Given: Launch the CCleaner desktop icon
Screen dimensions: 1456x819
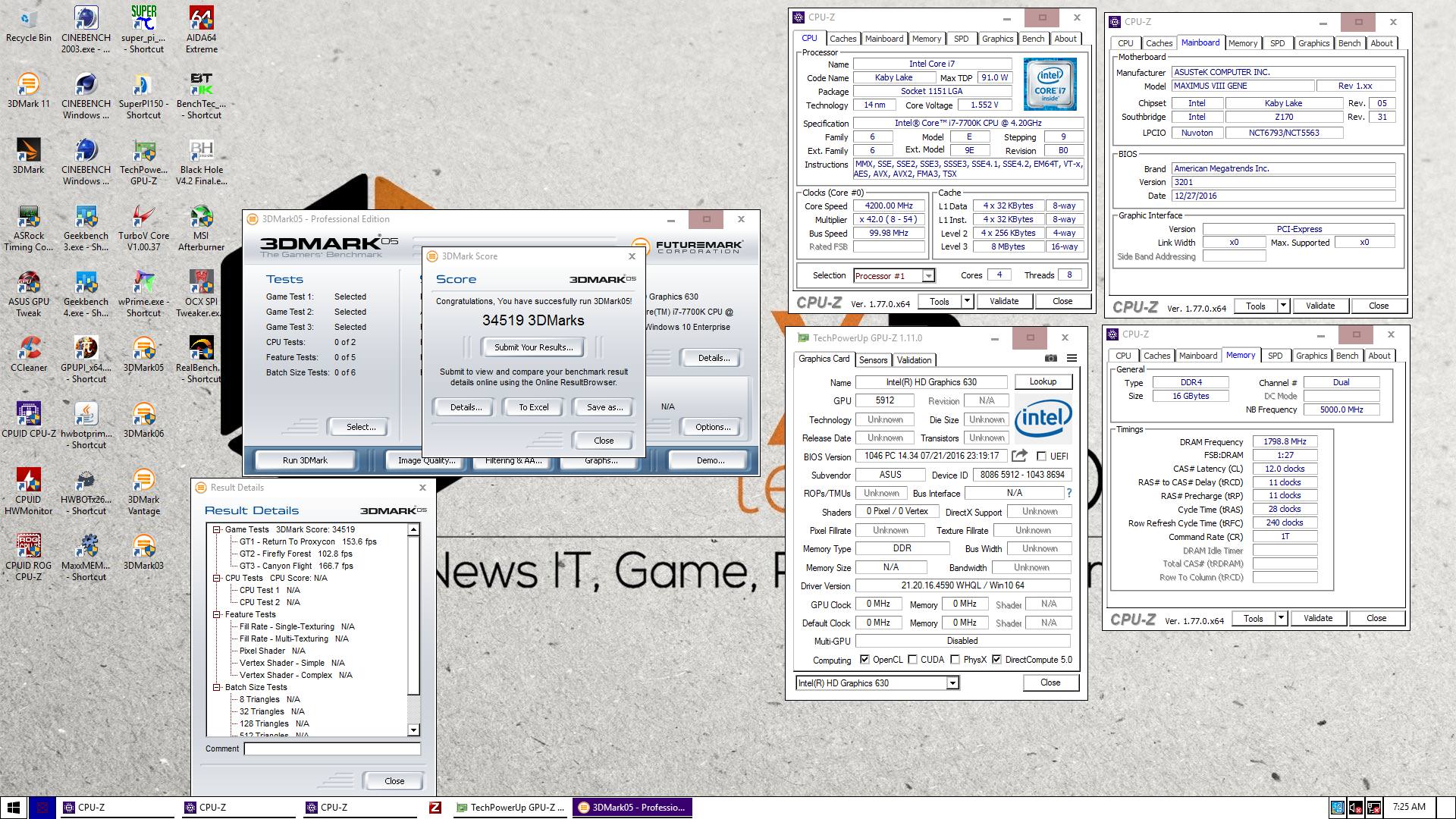Looking at the screenshot, I should (x=29, y=353).
